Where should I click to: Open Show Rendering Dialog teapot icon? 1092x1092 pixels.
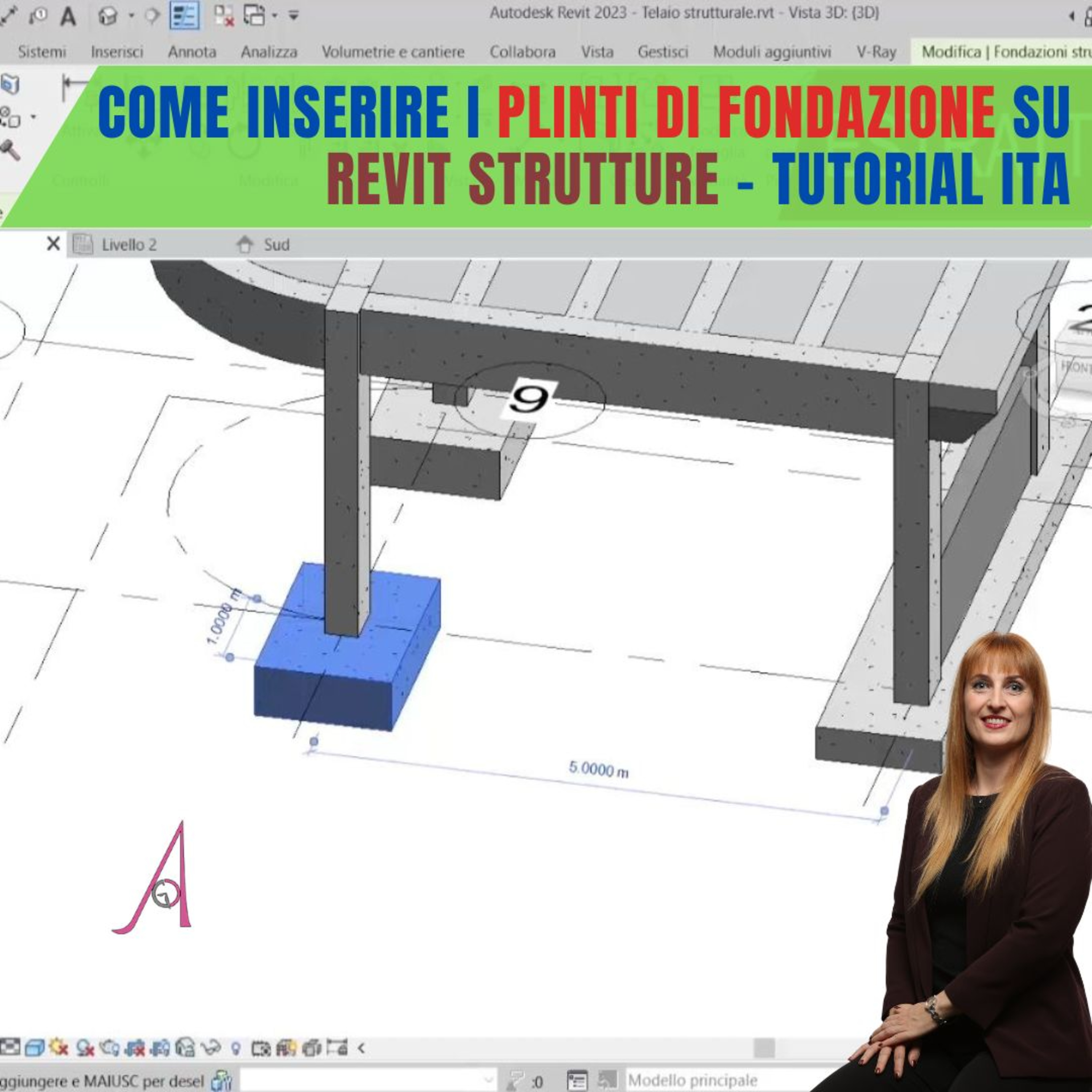[x=109, y=1047]
